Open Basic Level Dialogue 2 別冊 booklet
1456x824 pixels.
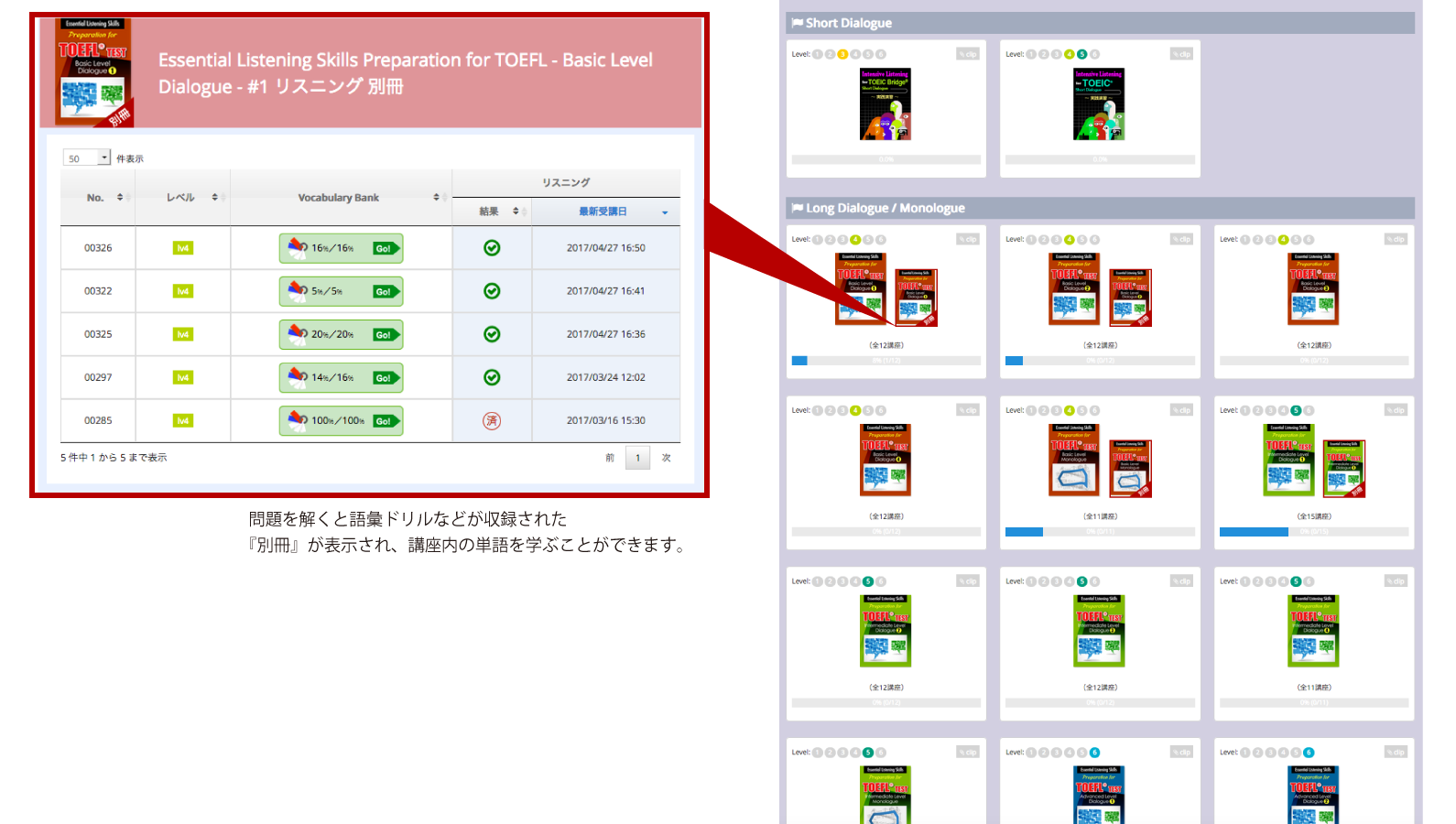pos(1130,298)
